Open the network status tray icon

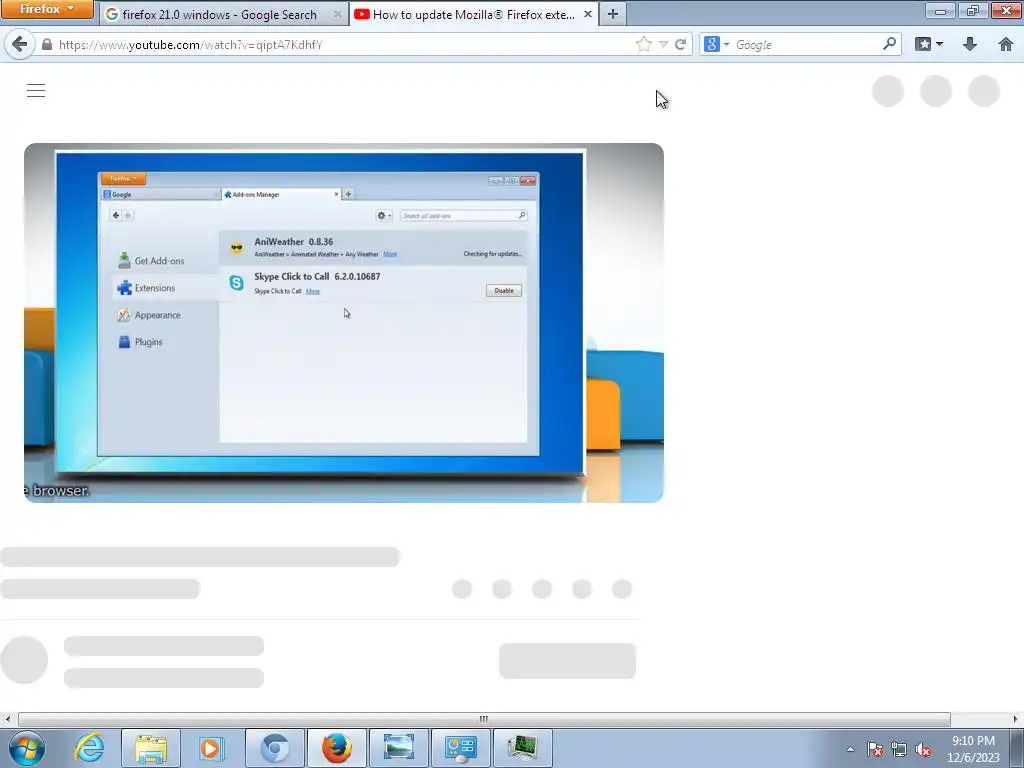[899, 749]
